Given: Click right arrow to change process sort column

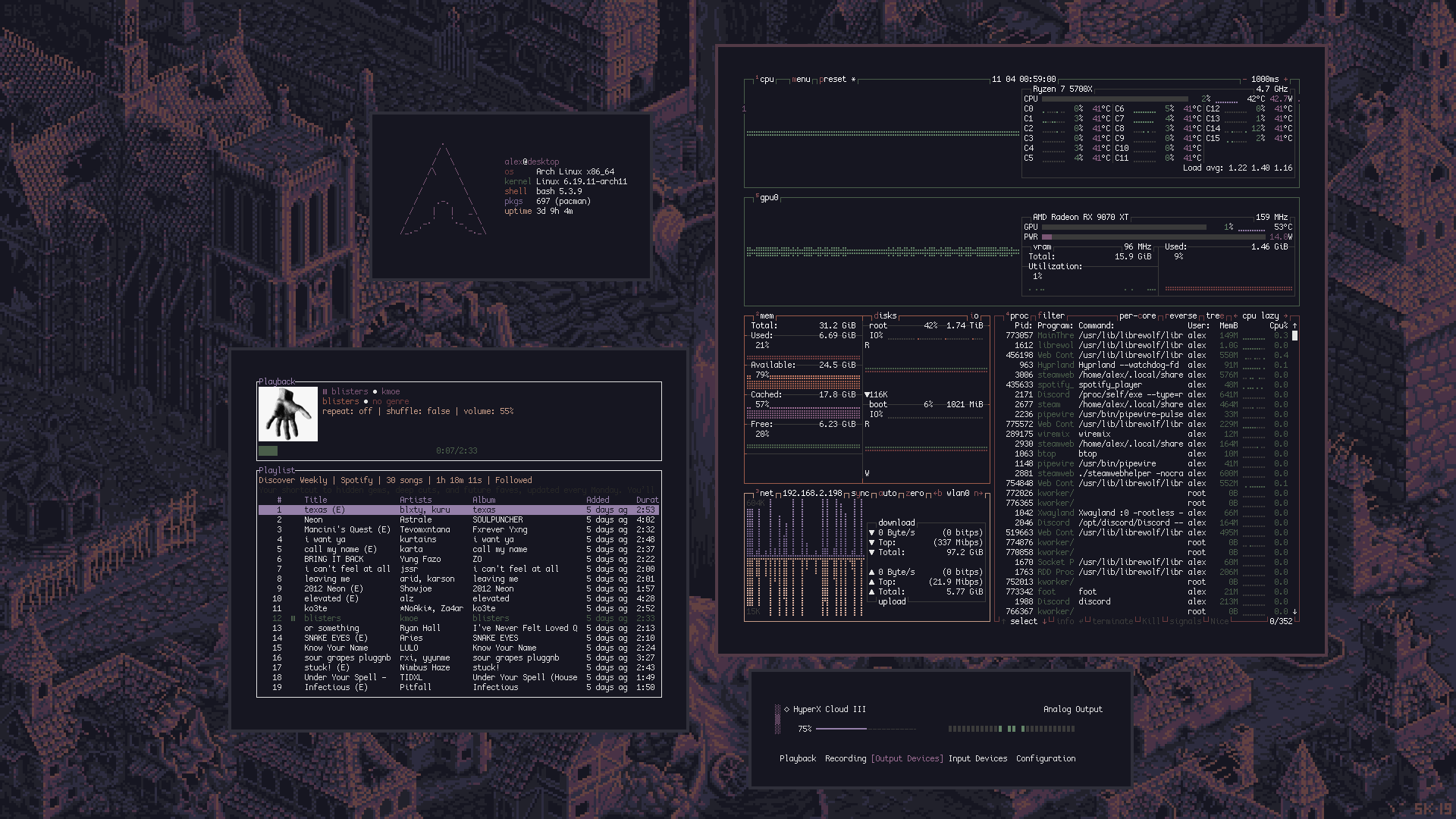Looking at the screenshot, I should tap(1285, 315).
